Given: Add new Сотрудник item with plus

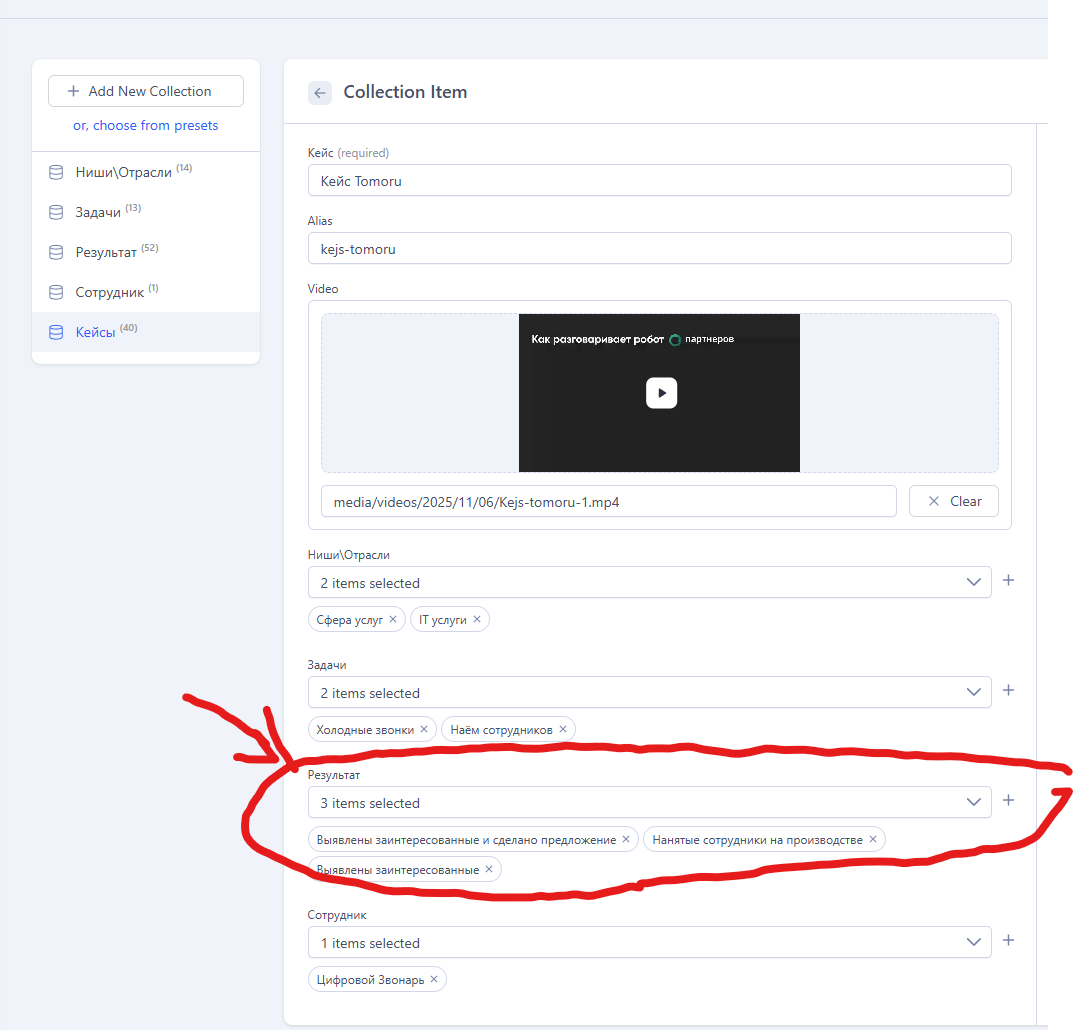Looking at the screenshot, I should pos(1008,940).
